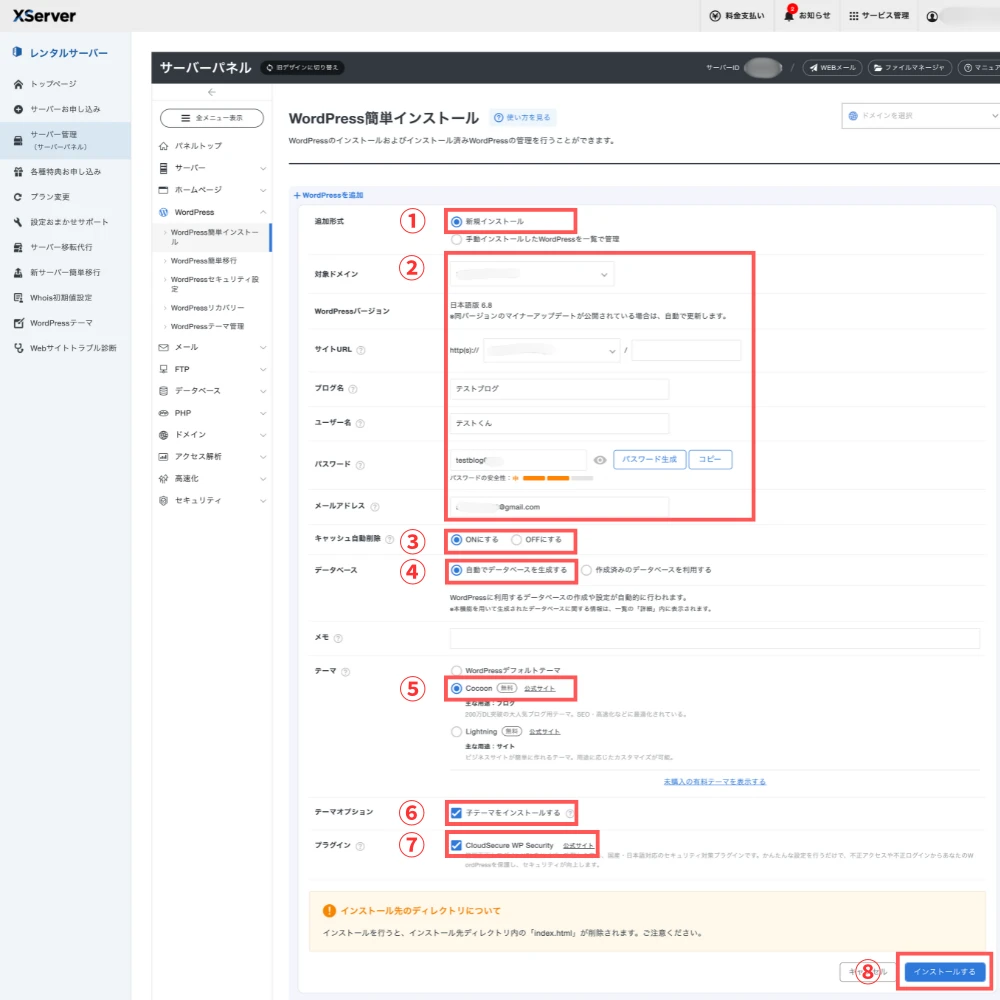
Task: Open WordPressリカバリー menu item
Action: click(207, 308)
